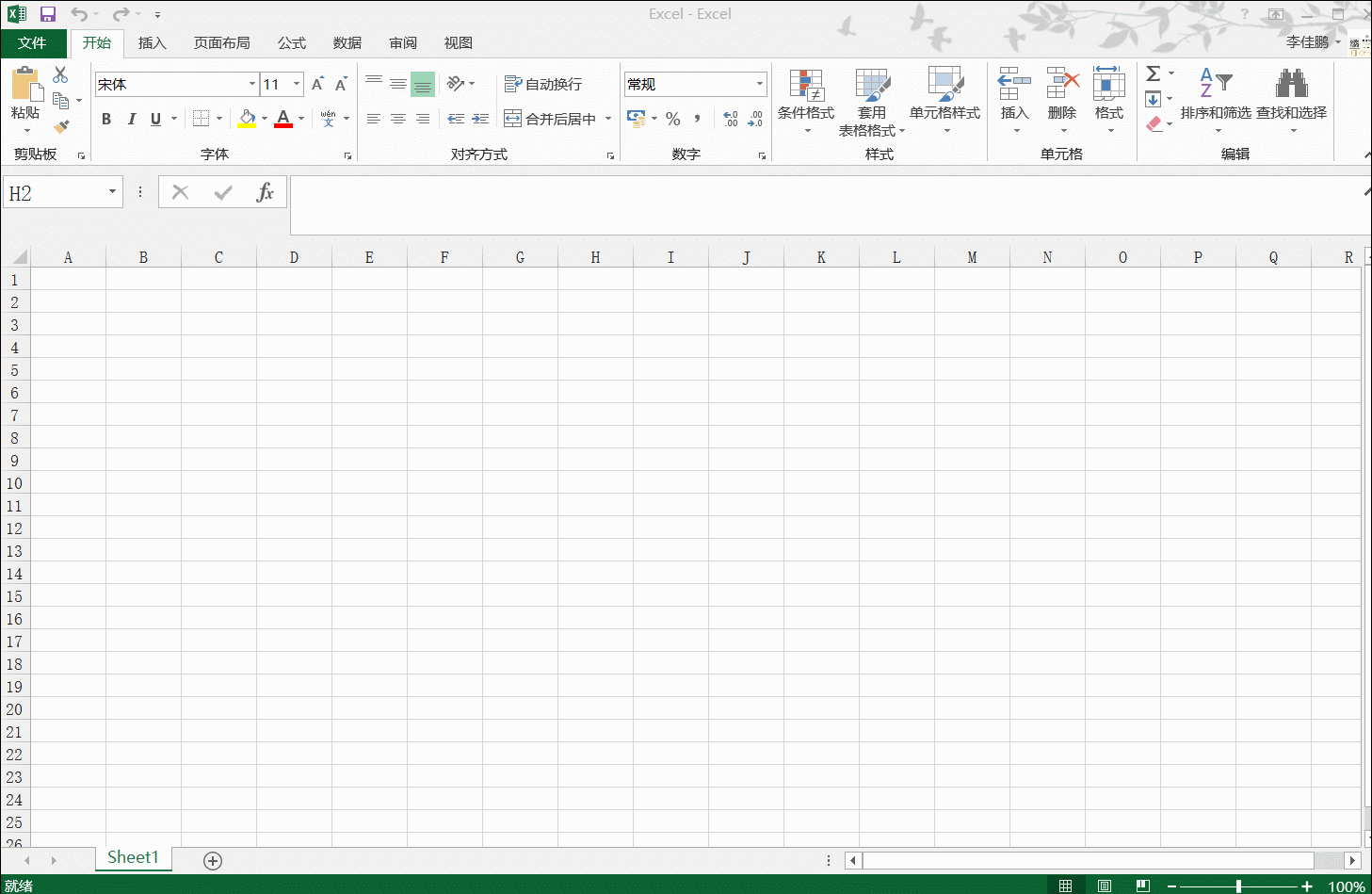Expand the font name dropdown (宋体)

tap(252, 84)
